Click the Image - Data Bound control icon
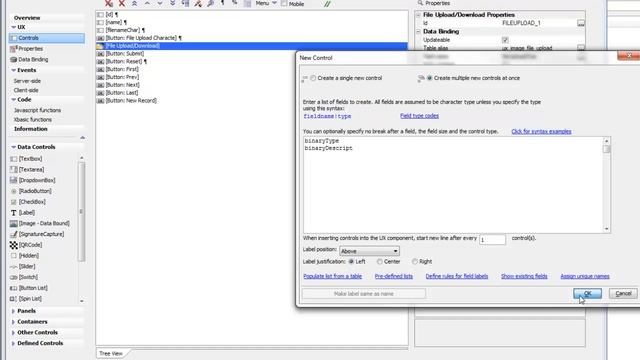Screen dimensions: 640x360 (x=13, y=223)
